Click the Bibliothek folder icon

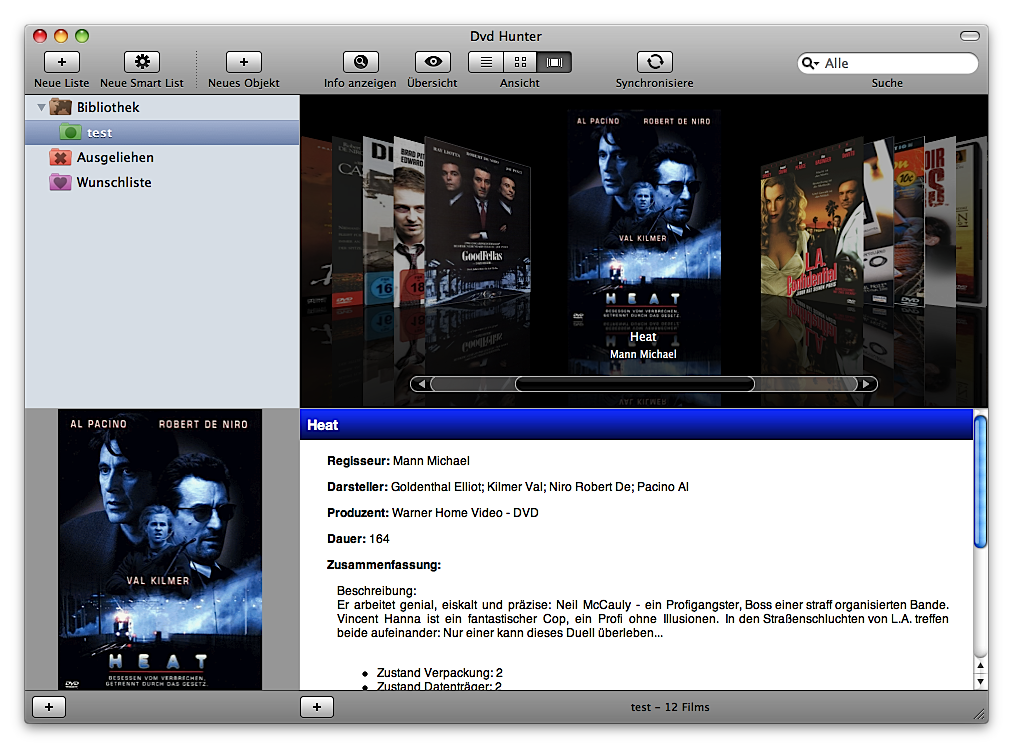[x=61, y=107]
